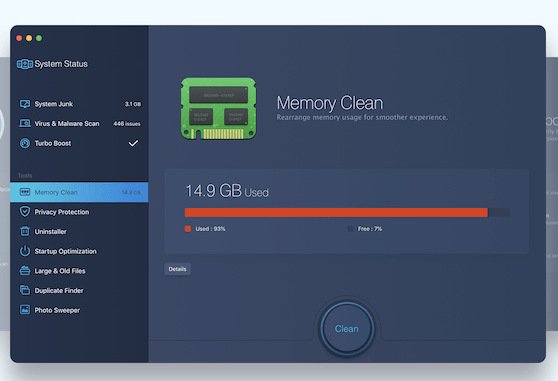Minimize window with yellow button
The height and width of the screenshot is (381, 558).
coord(29,38)
